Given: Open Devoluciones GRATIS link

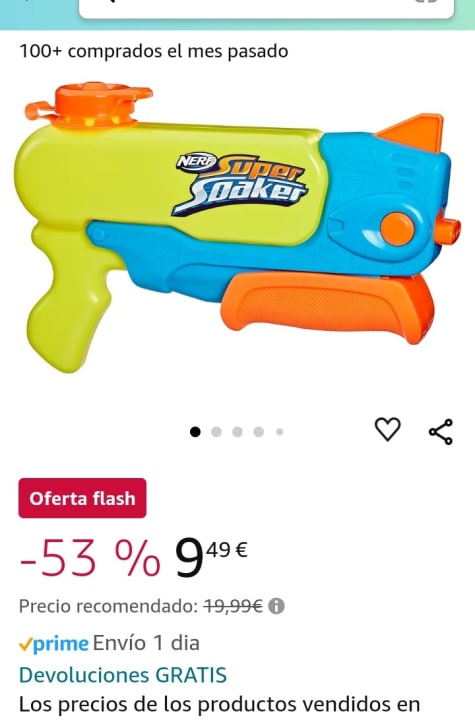Looking at the screenshot, I should pos(123,675).
